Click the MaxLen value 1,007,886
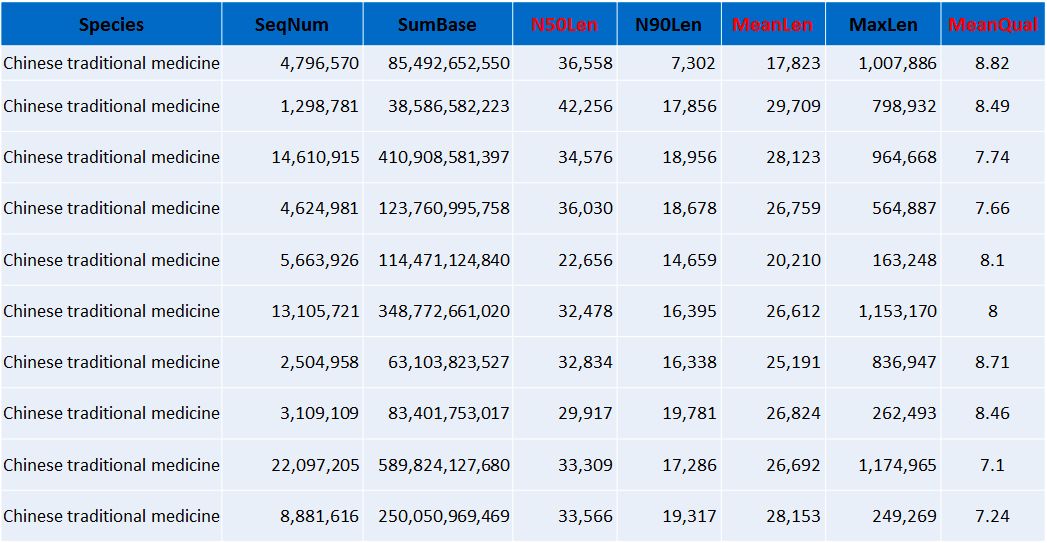This screenshot has height=543, width=1047. coord(897,63)
